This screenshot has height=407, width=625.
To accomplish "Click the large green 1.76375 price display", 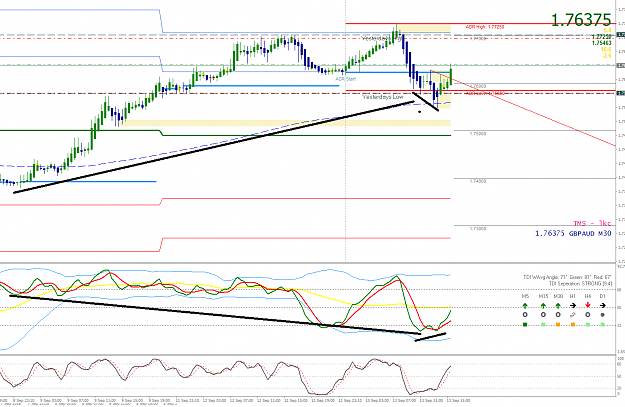I will click(x=581, y=20).
